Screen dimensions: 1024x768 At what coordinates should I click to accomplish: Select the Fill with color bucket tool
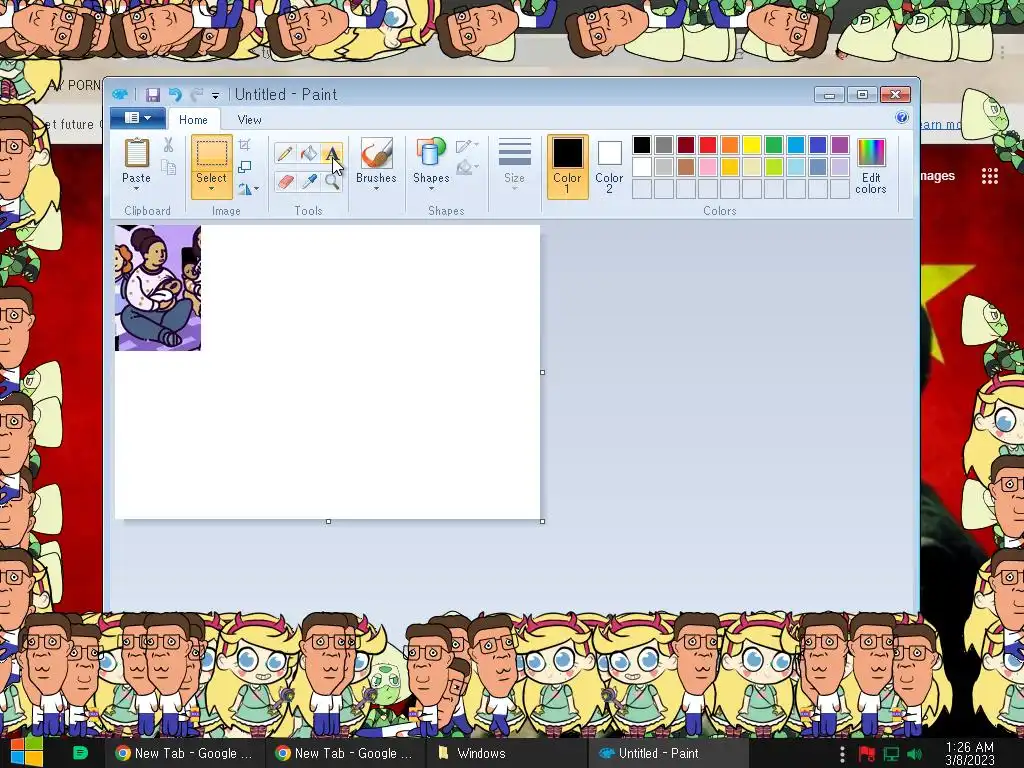[308, 154]
